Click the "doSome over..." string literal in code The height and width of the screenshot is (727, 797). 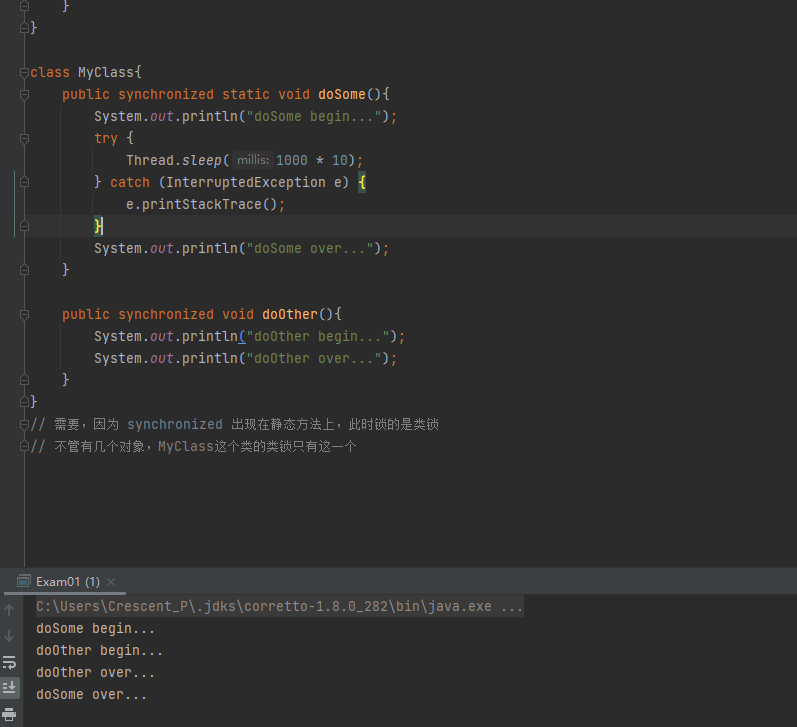(310, 249)
